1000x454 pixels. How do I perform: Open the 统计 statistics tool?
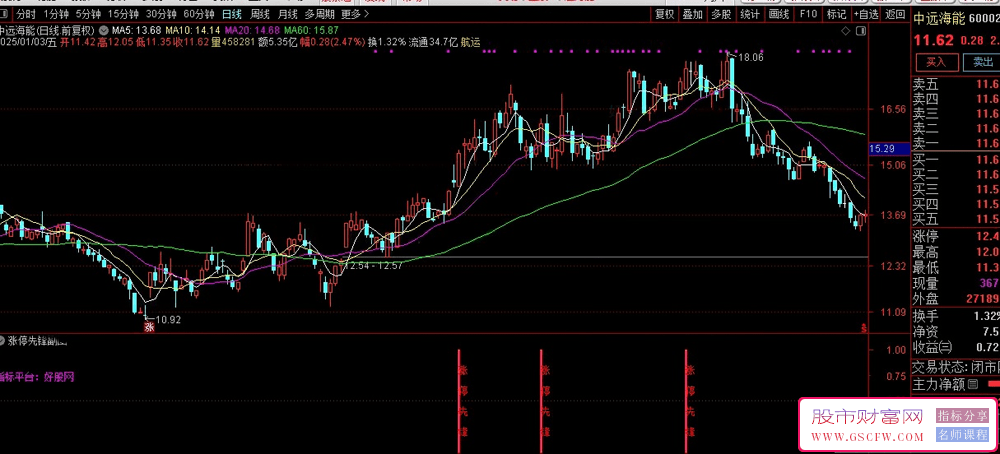click(x=750, y=14)
